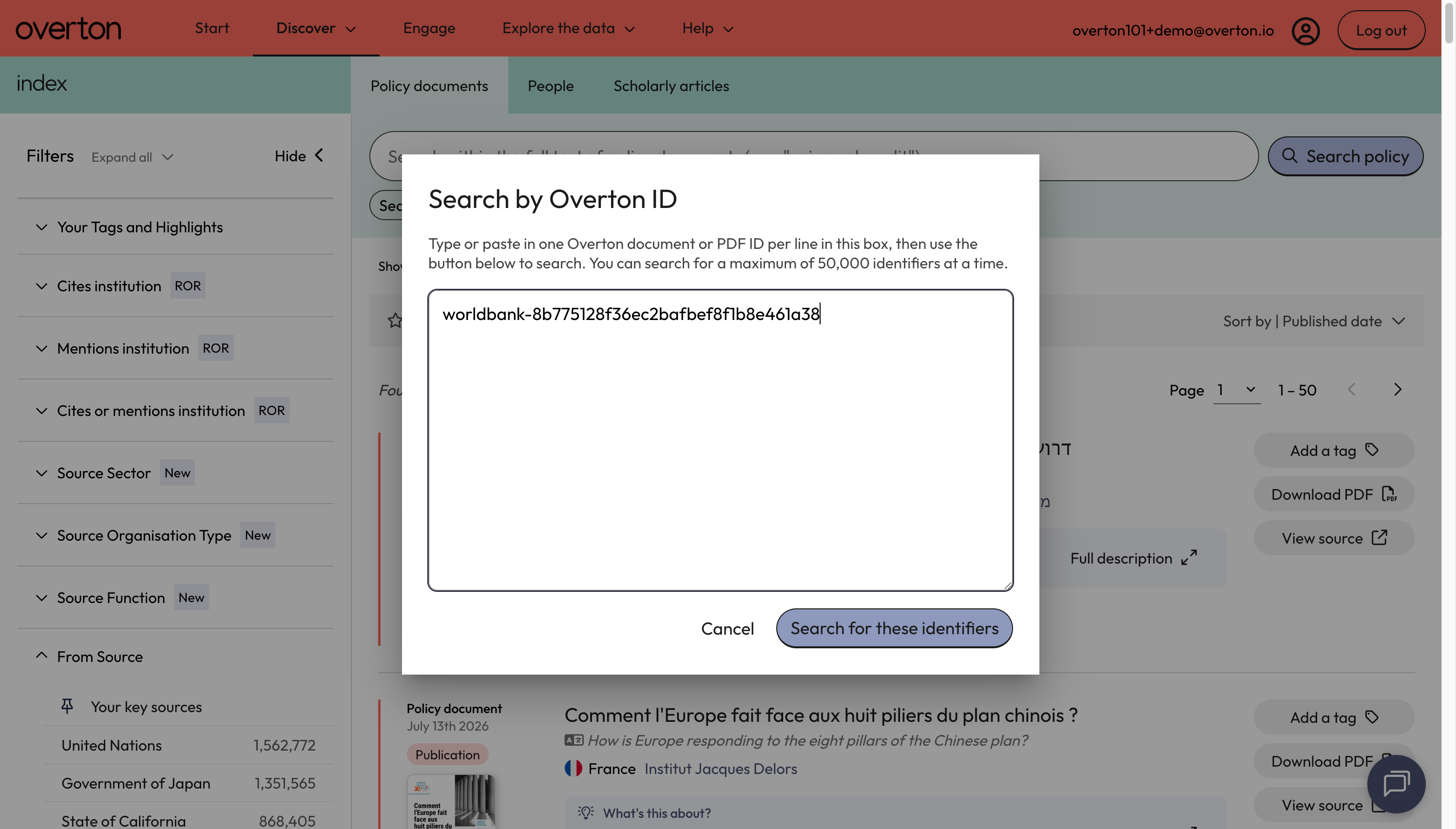
Task: Collapse the From Source filter
Action: (175, 656)
